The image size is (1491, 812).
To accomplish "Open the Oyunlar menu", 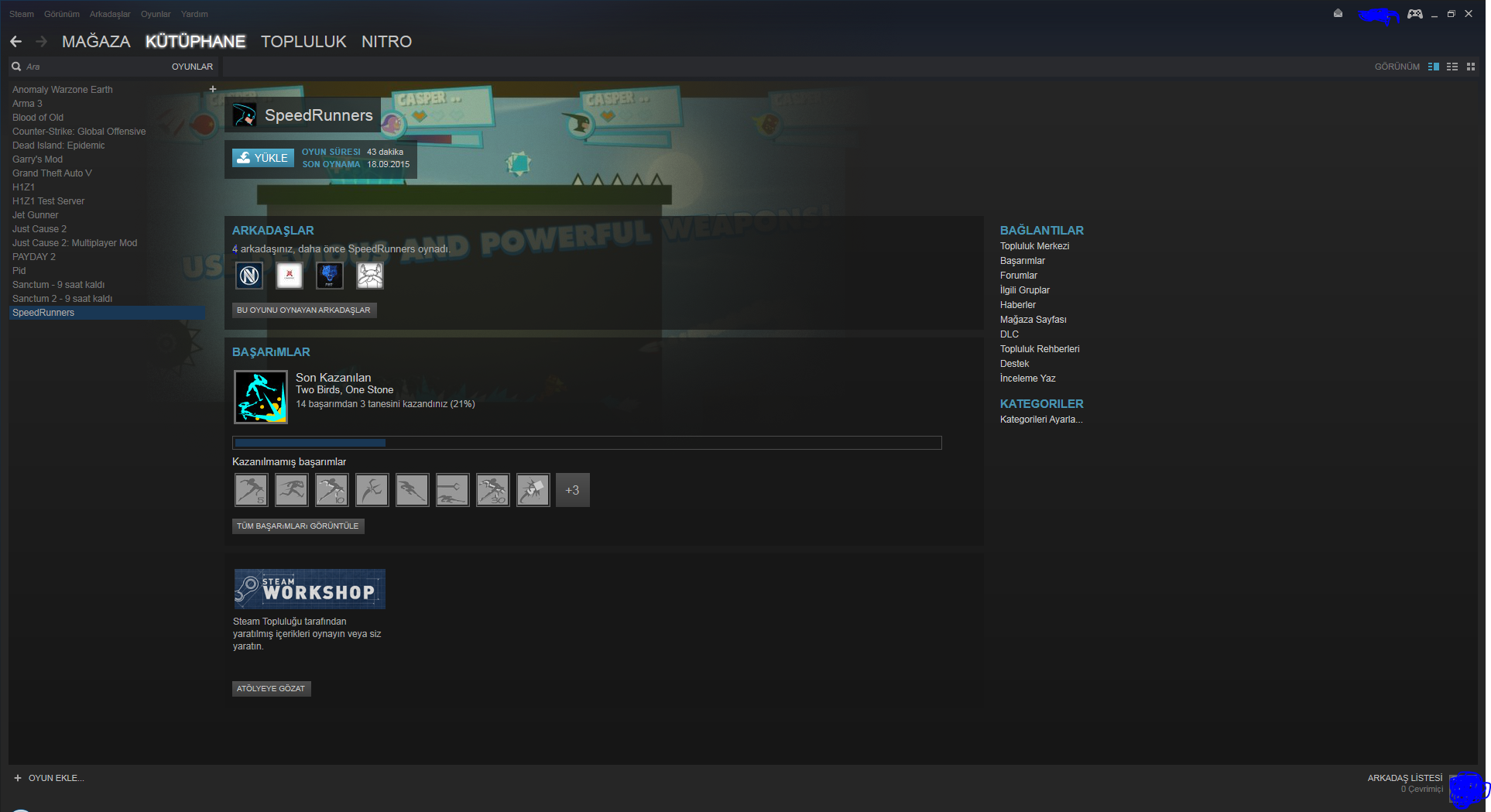I will (156, 14).
